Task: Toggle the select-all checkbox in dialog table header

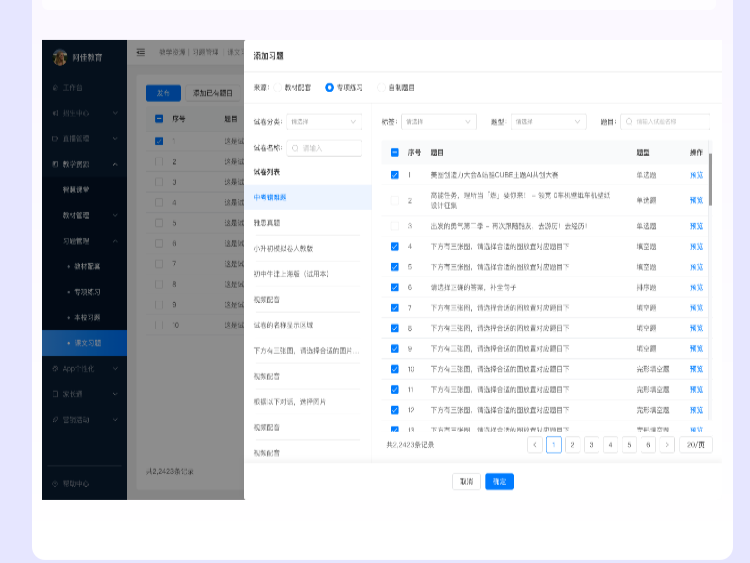Action: click(x=394, y=153)
